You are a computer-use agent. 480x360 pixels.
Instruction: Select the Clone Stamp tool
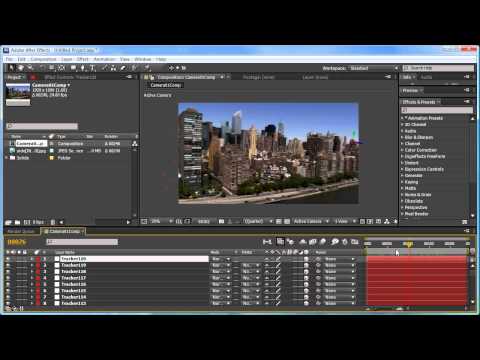click(x=114, y=68)
